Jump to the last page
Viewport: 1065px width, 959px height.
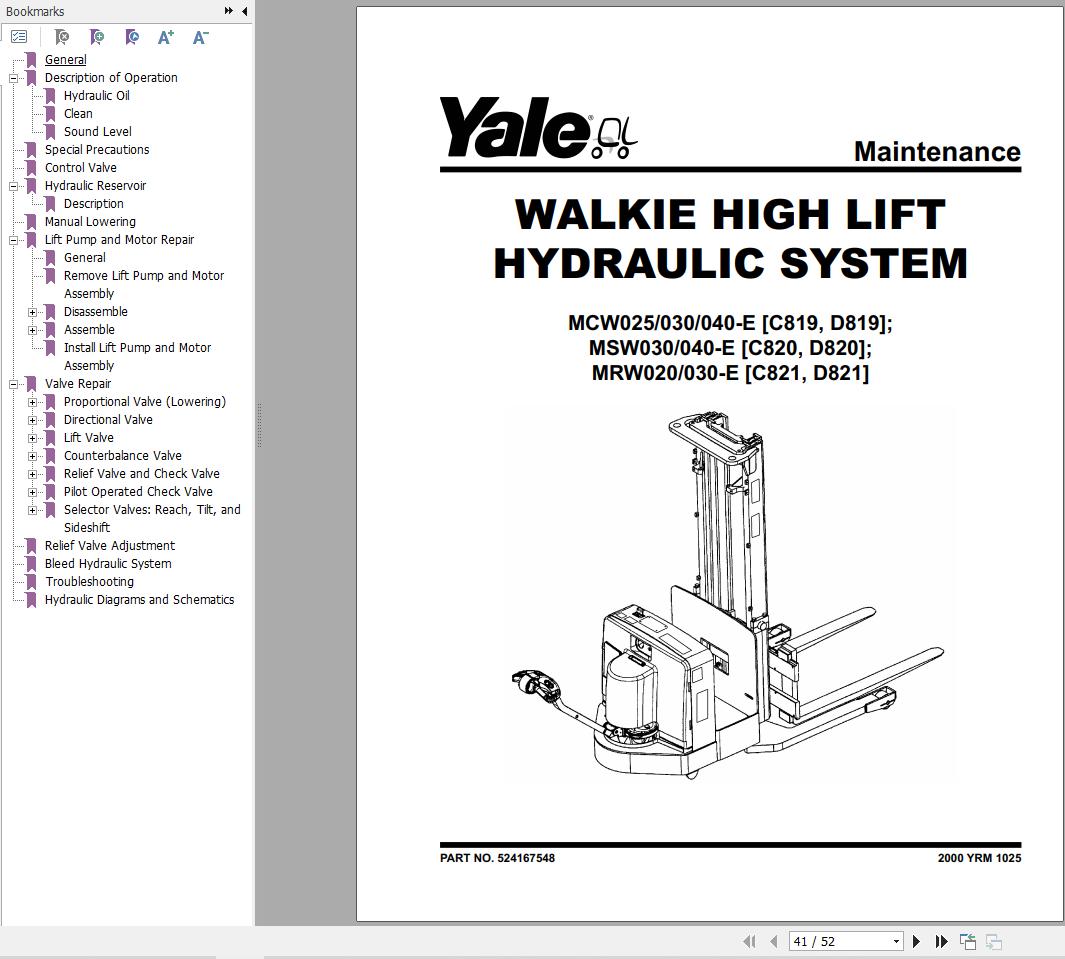[x=941, y=941]
